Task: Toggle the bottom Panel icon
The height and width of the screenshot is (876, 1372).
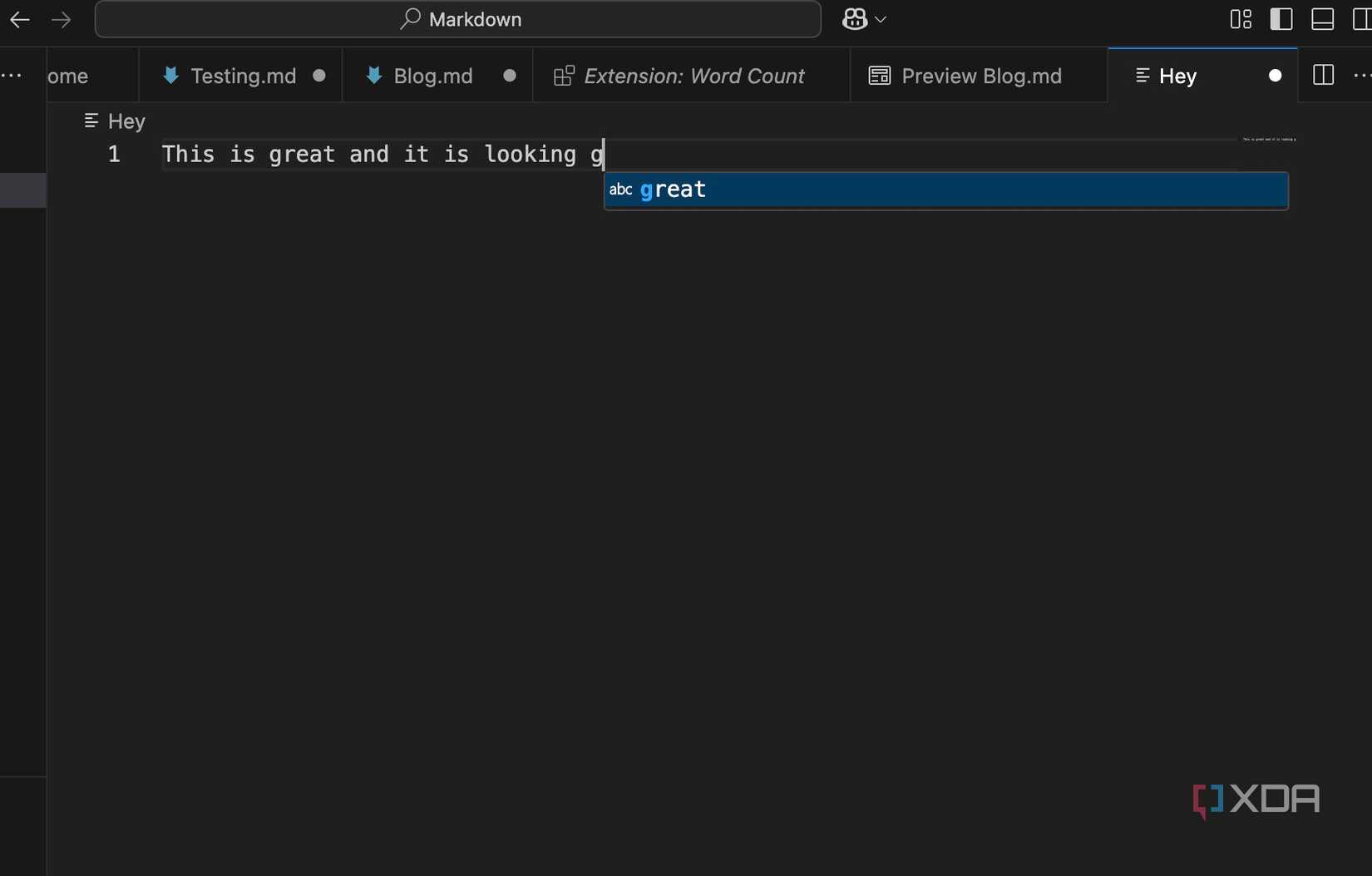Action: pos(1323,18)
